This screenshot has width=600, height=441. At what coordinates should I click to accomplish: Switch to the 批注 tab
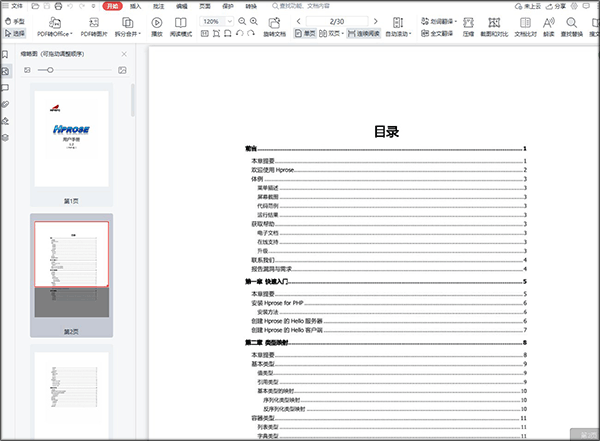158,6
